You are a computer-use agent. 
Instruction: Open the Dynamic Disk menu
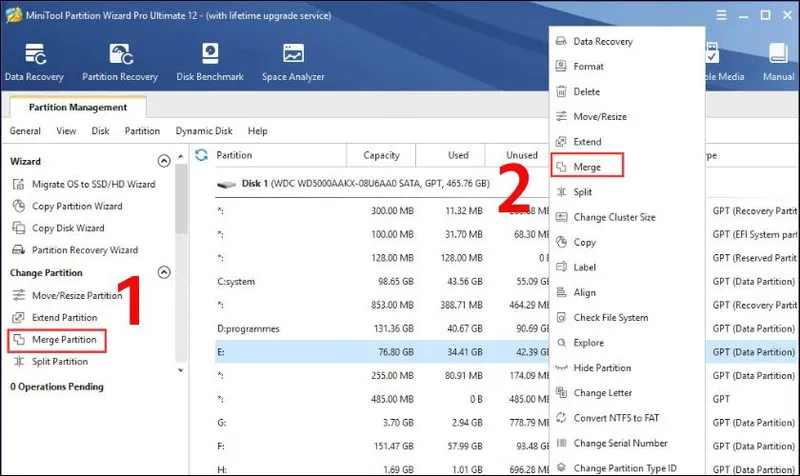204,131
